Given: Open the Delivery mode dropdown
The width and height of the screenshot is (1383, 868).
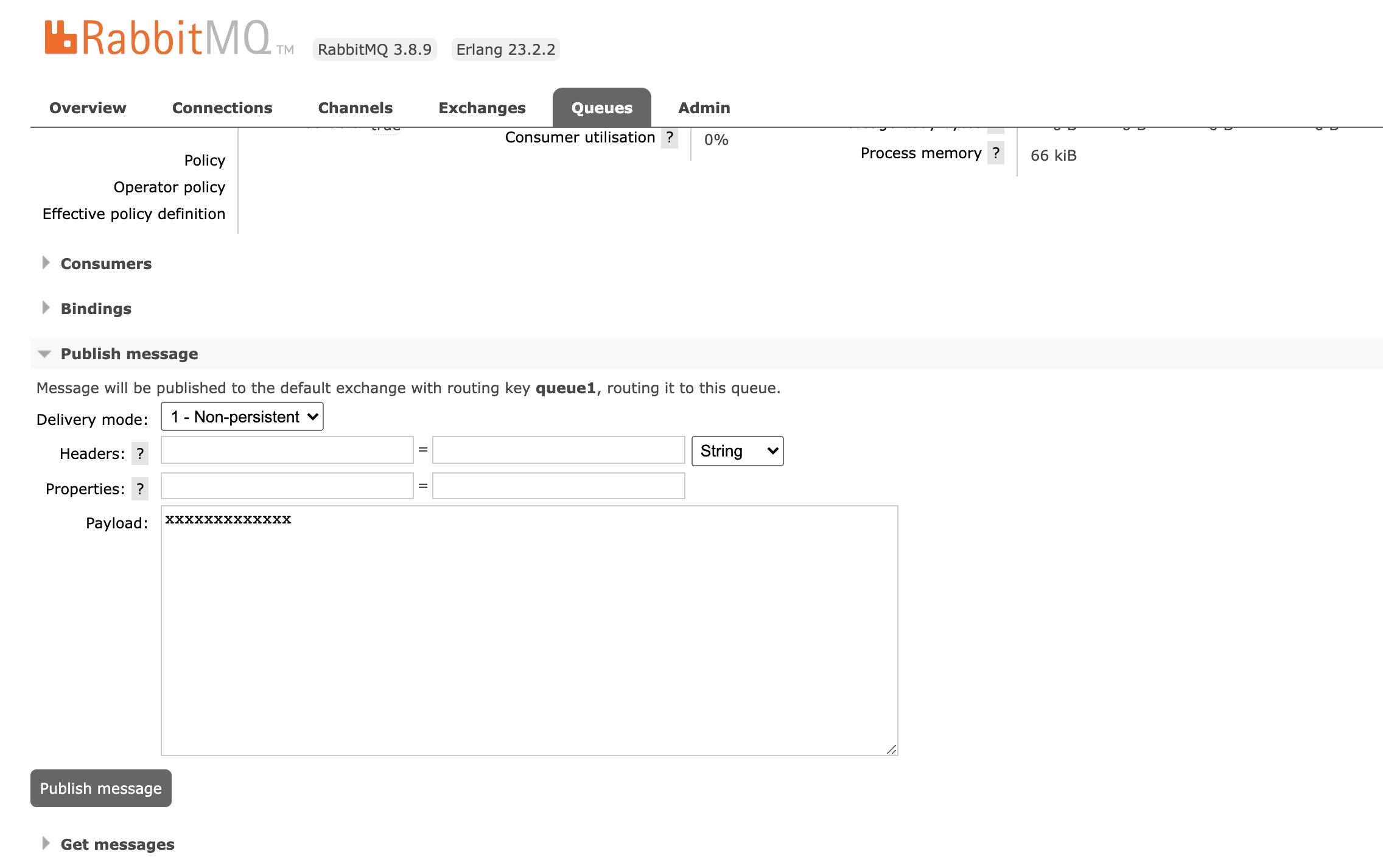Looking at the screenshot, I should 242,417.
